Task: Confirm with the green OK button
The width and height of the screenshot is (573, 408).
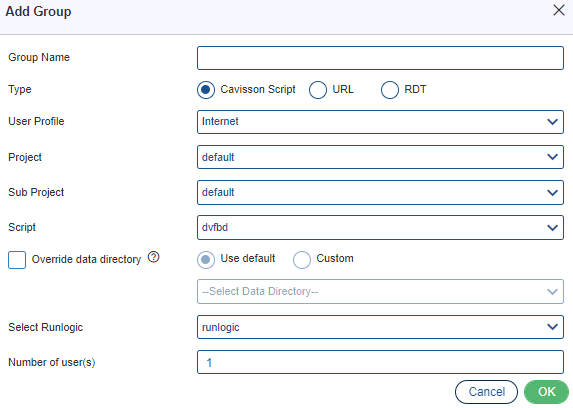Action: click(546, 392)
